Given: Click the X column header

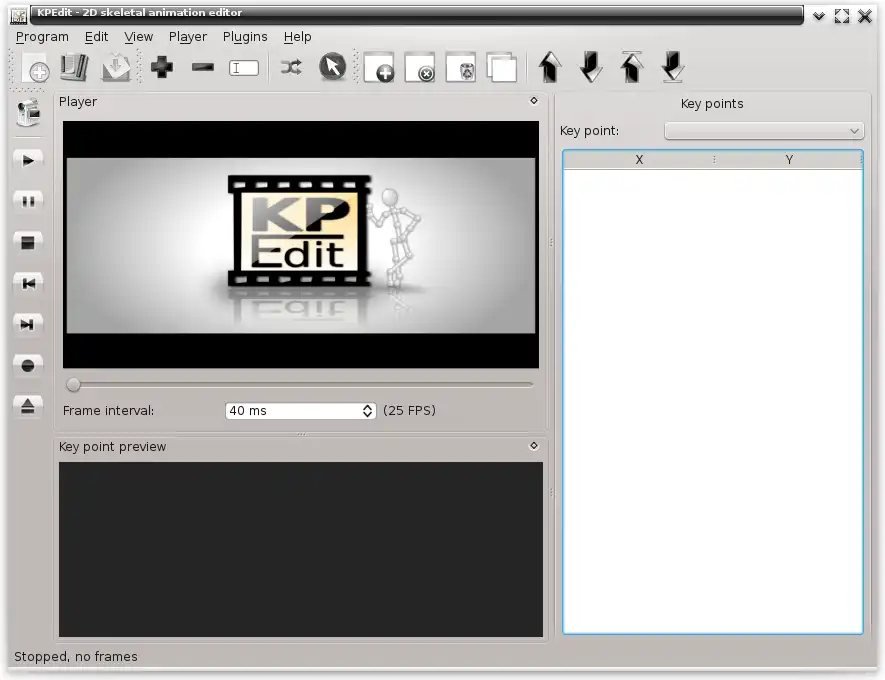Looking at the screenshot, I should point(639,160).
